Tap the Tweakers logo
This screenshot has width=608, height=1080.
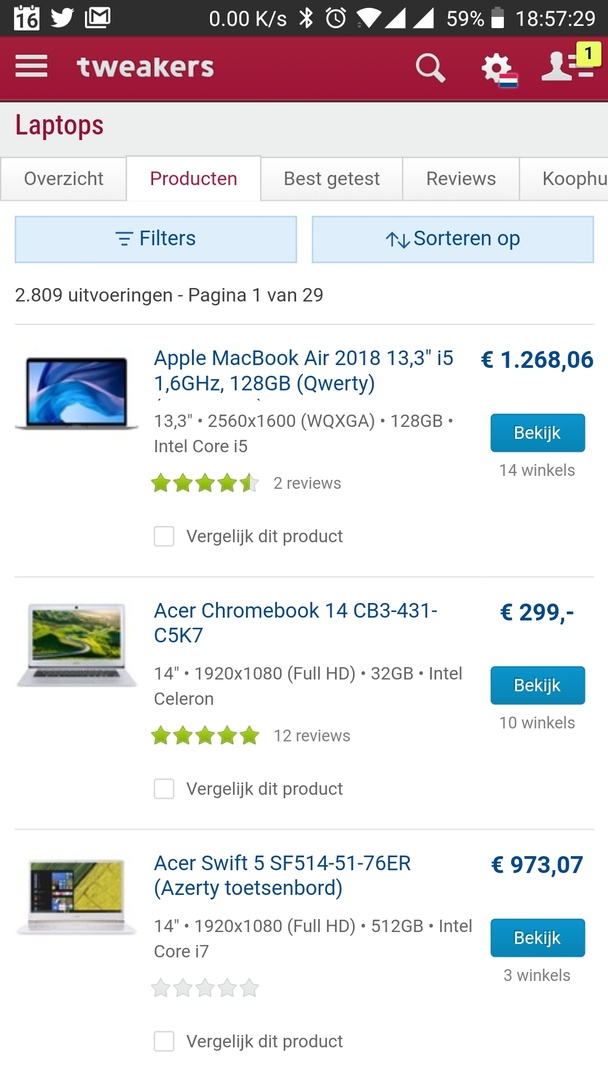146,67
